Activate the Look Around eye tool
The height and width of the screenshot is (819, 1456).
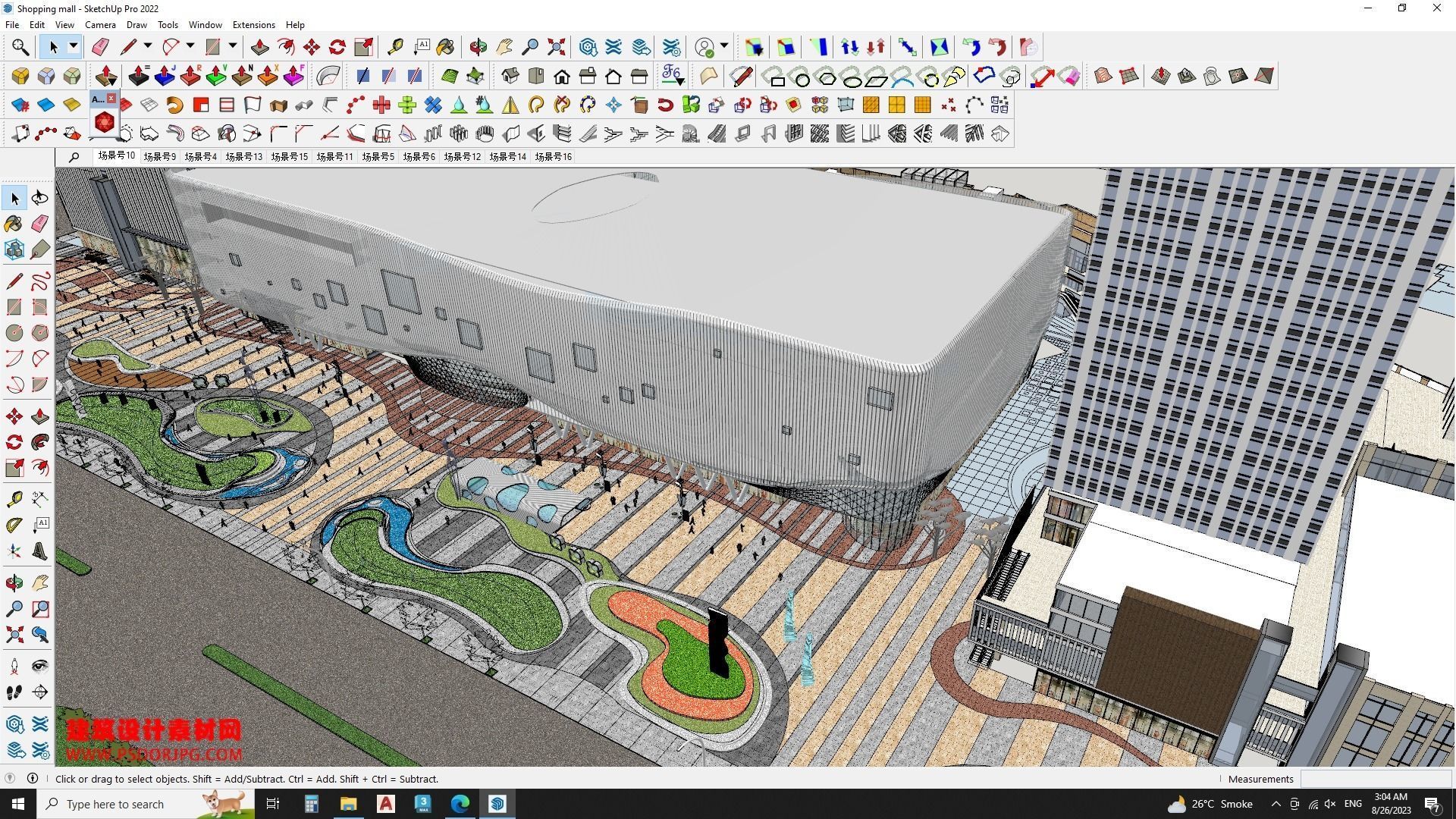[40, 667]
